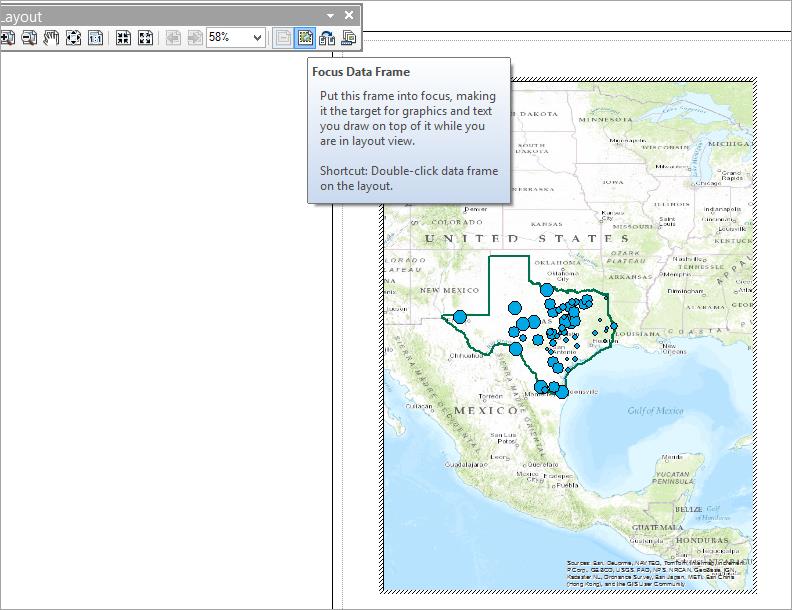
Task: Select the layout Zoom In tool
Action: [6, 38]
